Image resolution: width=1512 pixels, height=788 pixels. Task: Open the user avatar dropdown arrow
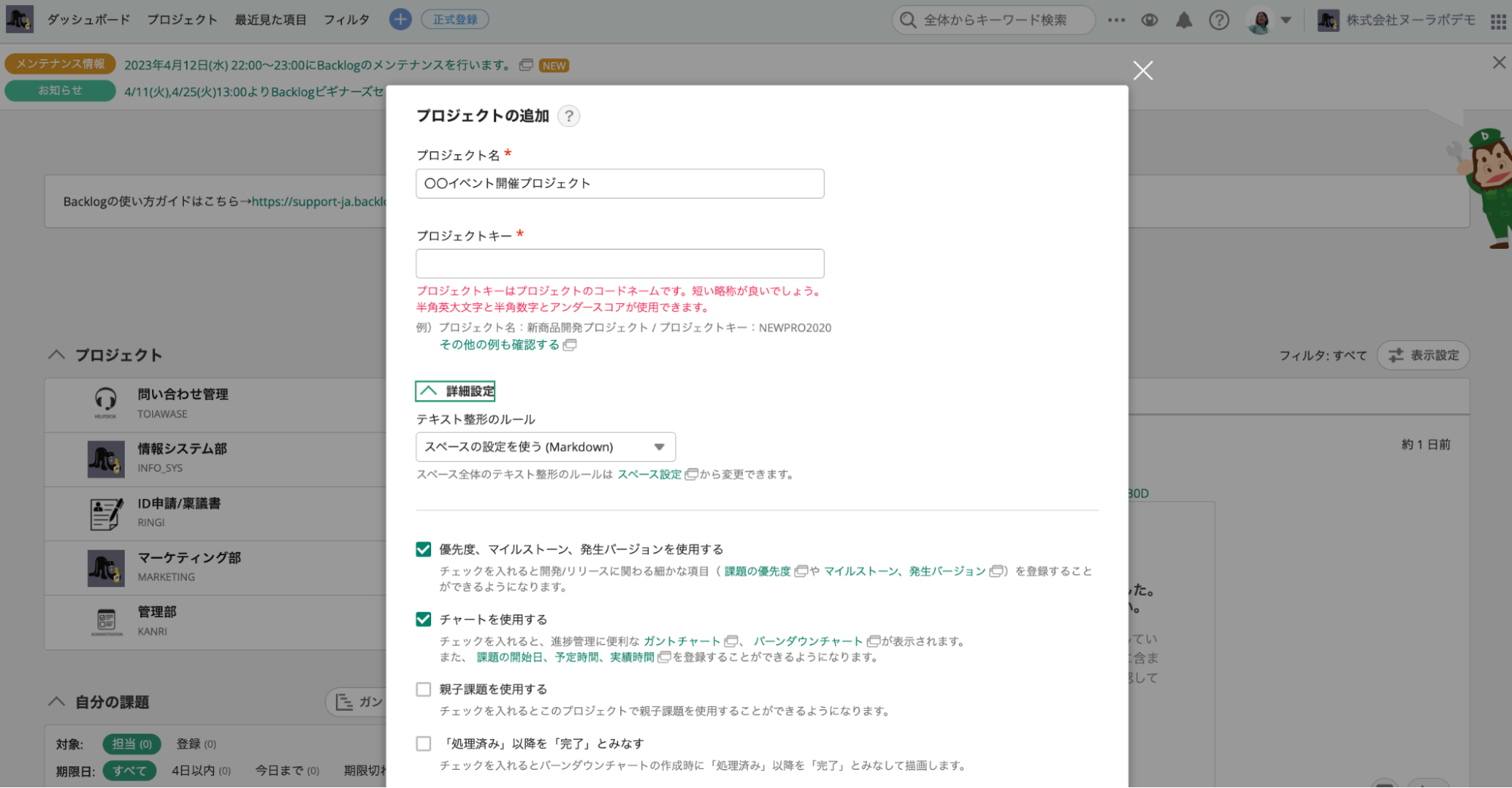point(1286,20)
